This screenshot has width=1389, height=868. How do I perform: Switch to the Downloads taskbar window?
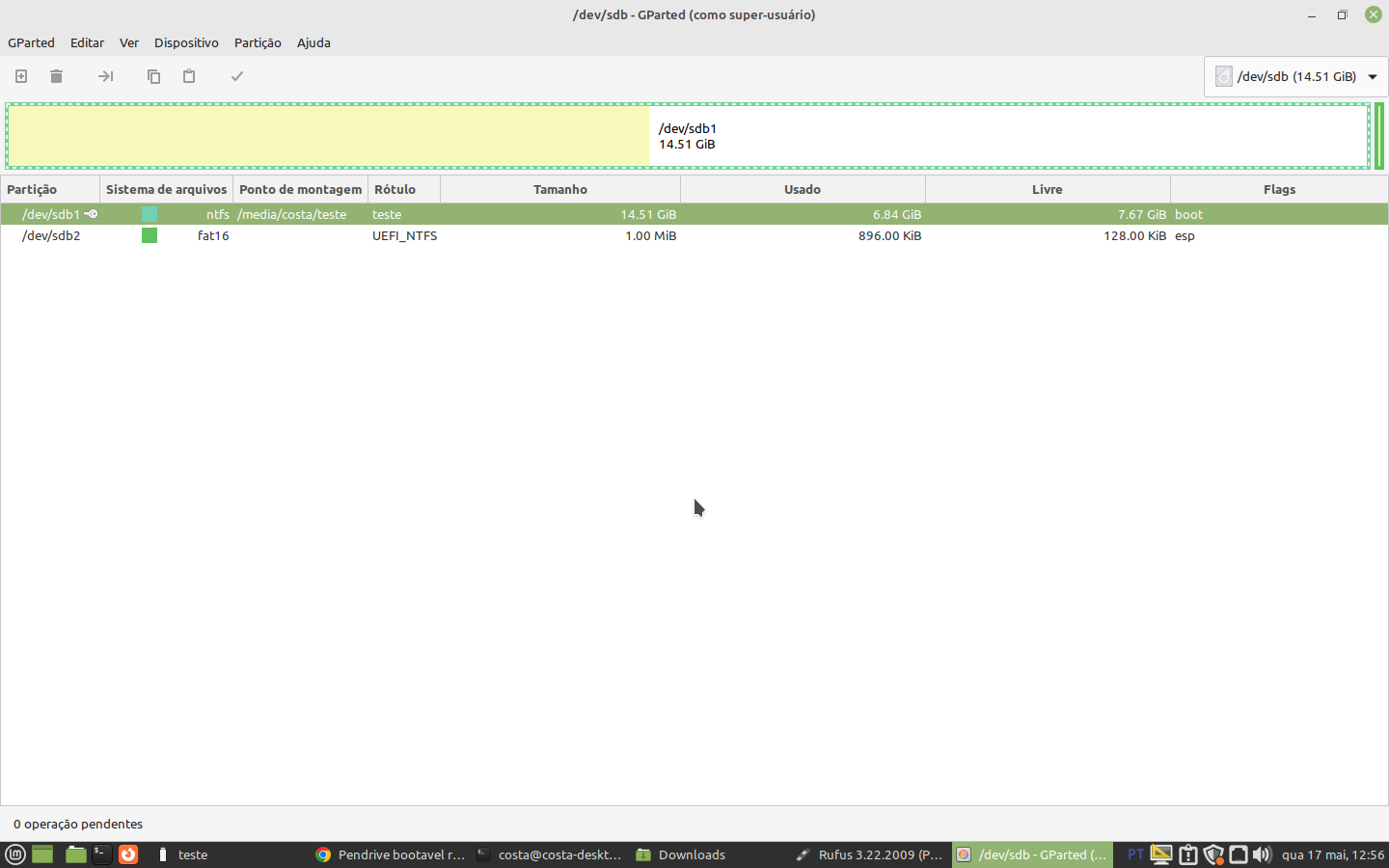[x=710, y=854]
